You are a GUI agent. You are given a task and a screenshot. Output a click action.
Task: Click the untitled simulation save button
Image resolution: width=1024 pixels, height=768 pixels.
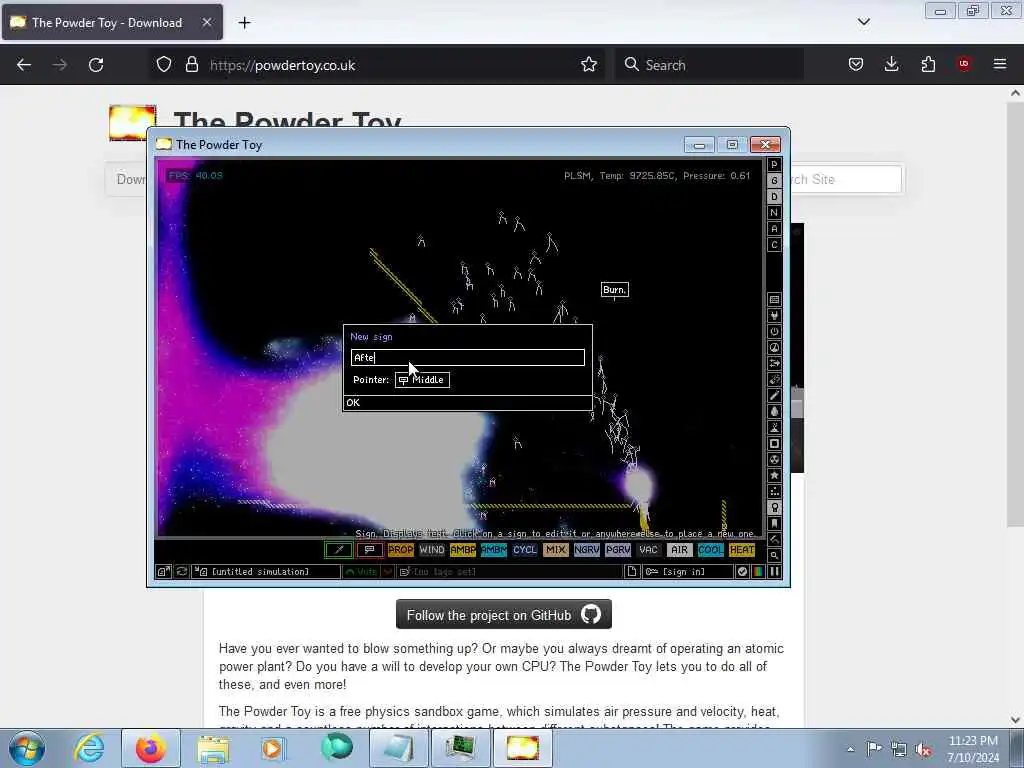pyautogui.click(x=266, y=571)
